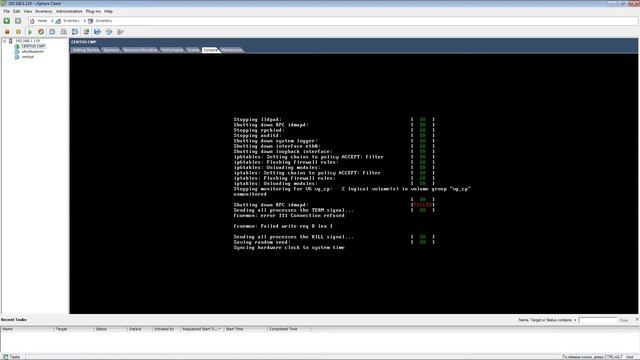Image resolution: width=640 pixels, height=360 pixels.
Task: Open the Inventory menu
Action: [44, 11]
